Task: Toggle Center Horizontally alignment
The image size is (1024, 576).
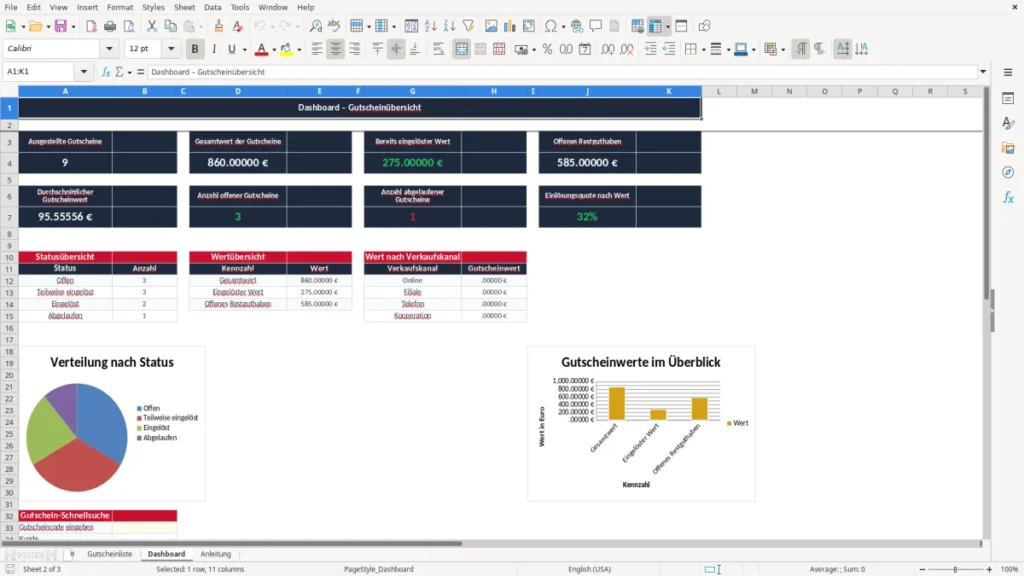Action: pyautogui.click(x=336, y=49)
